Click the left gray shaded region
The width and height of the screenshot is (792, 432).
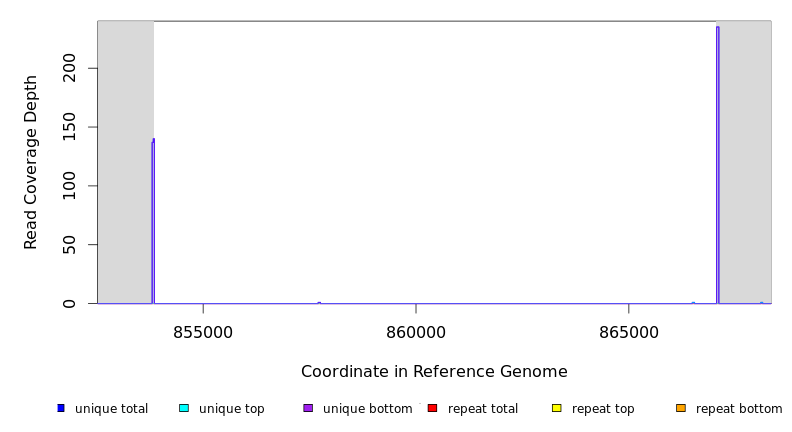tap(125, 160)
